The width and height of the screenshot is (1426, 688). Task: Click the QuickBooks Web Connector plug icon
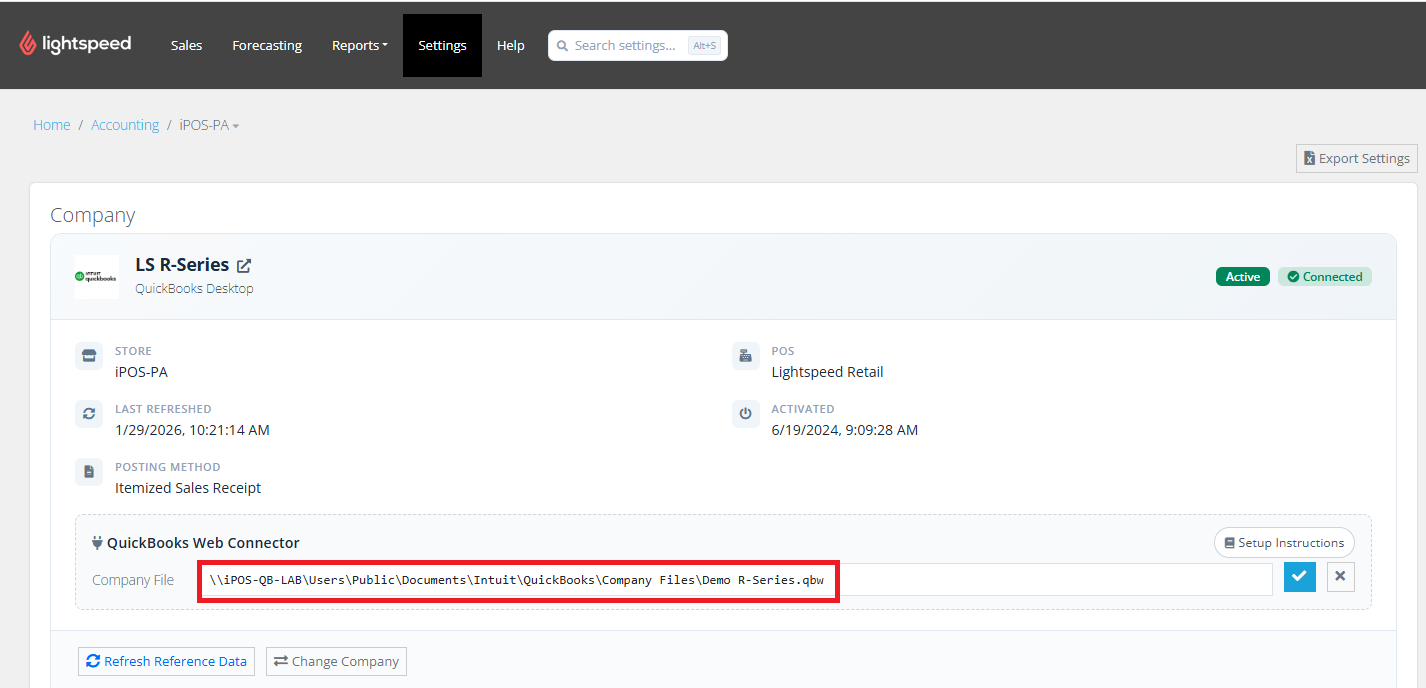pyautogui.click(x=97, y=543)
